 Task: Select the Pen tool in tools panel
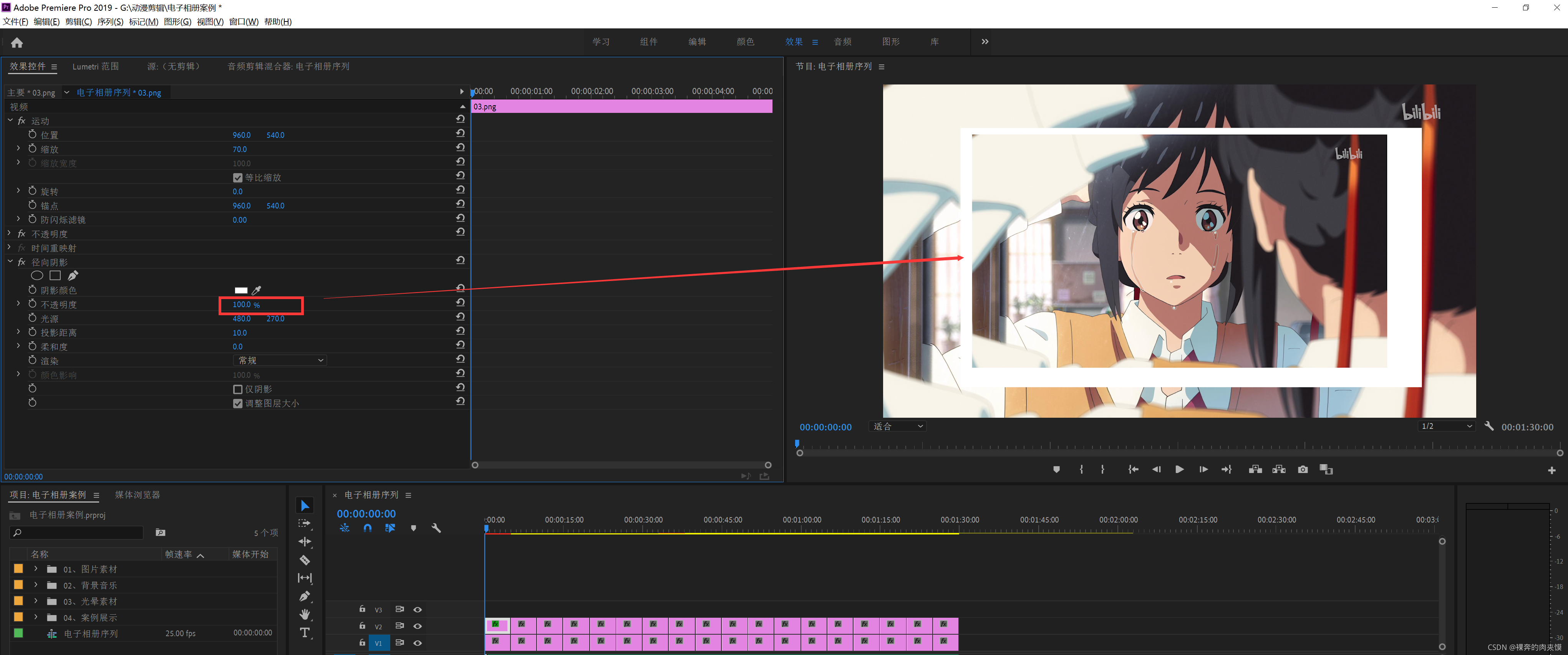305,597
